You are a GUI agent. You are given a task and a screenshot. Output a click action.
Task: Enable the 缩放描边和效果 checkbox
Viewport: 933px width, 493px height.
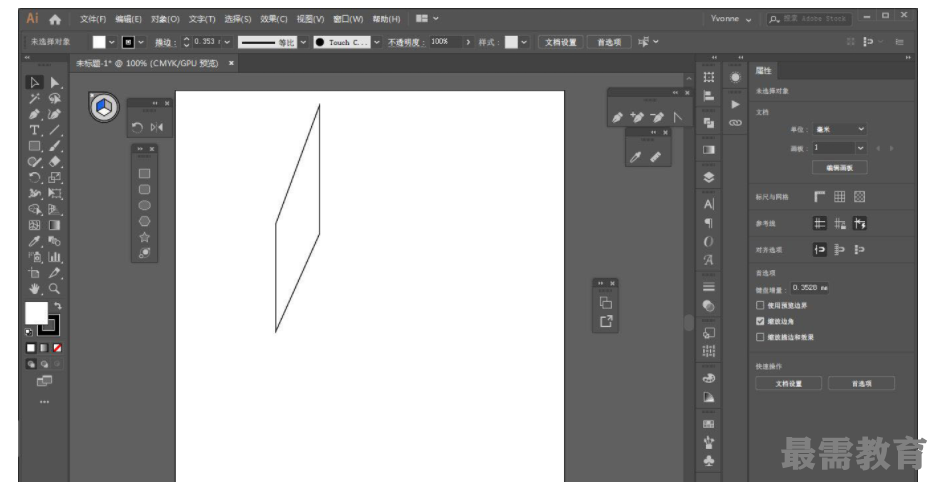(760, 337)
